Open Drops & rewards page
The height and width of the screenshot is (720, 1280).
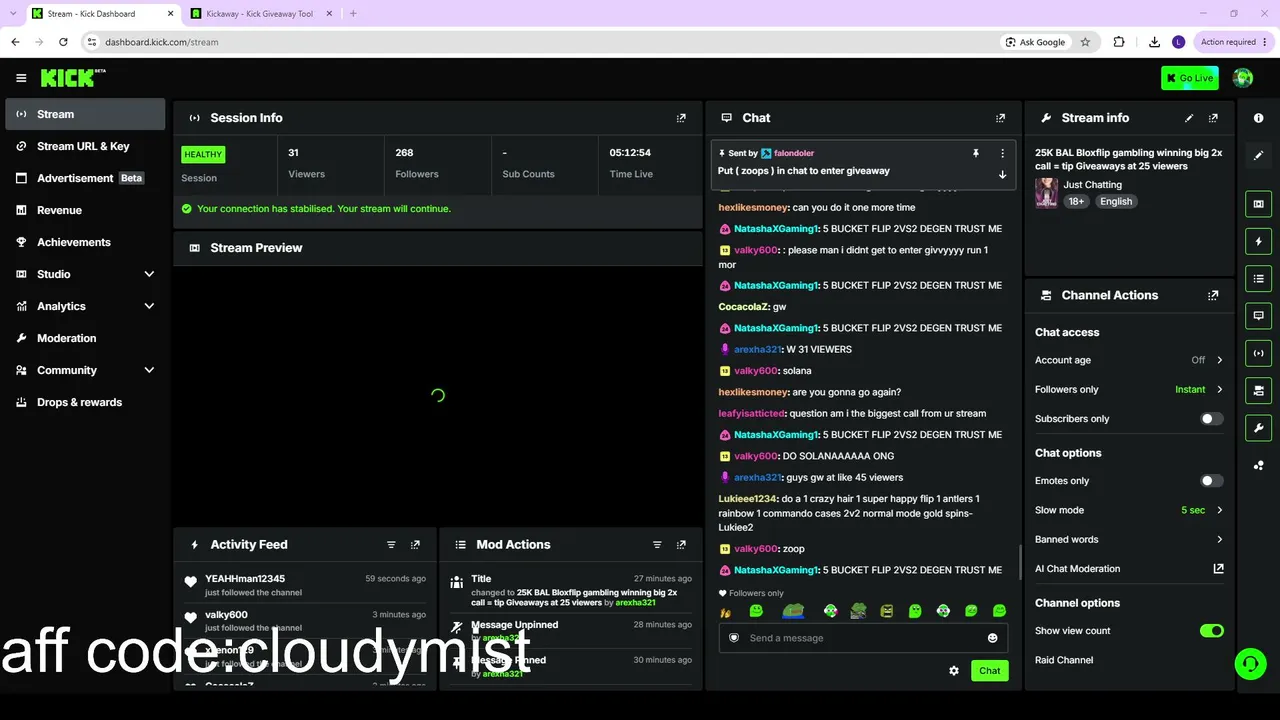point(85,402)
